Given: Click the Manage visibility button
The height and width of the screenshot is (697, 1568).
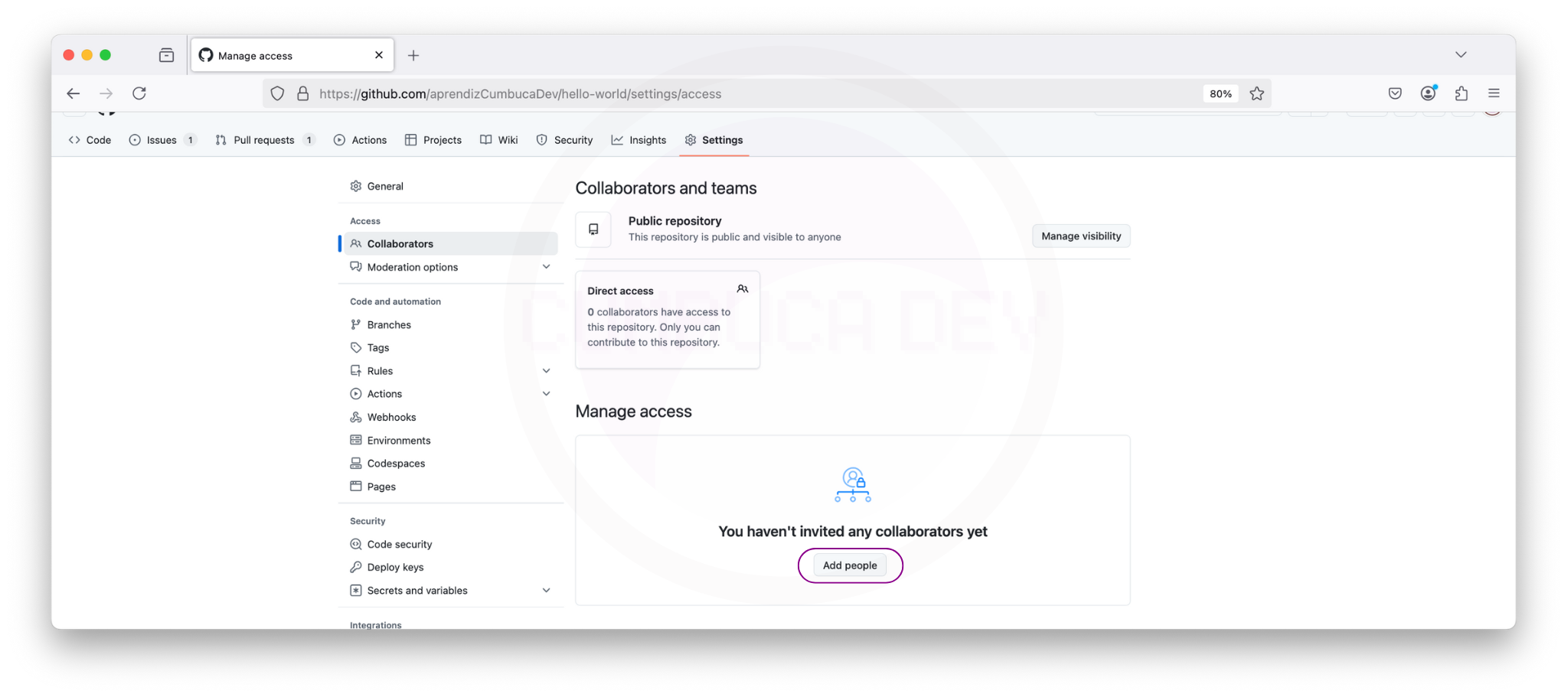Looking at the screenshot, I should click(x=1080, y=236).
